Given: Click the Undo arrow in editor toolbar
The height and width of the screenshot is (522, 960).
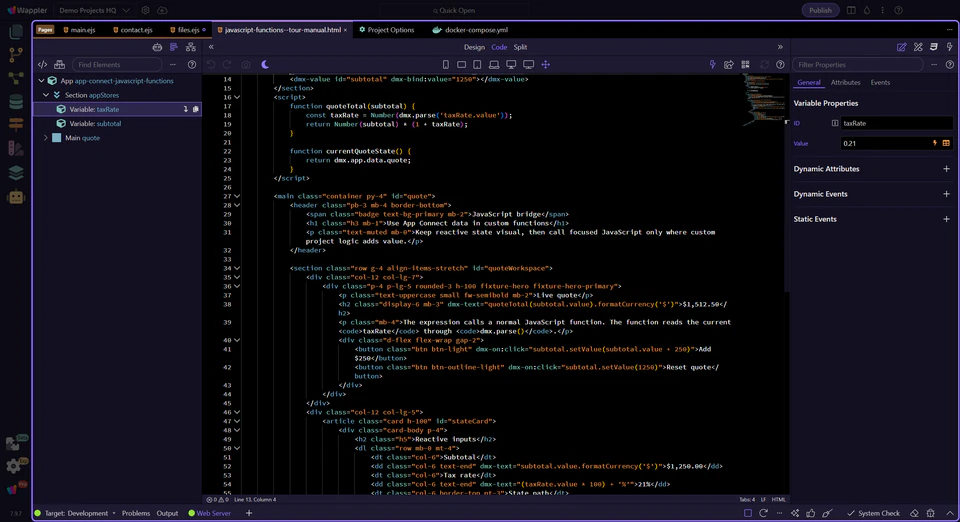Looking at the screenshot, I should 211,64.
